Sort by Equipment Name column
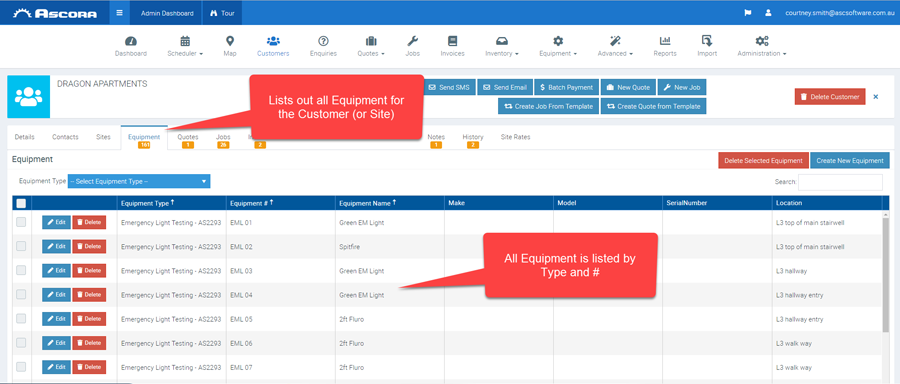The width and height of the screenshot is (900, 384). pyautogui.click(x=390, y=203)
